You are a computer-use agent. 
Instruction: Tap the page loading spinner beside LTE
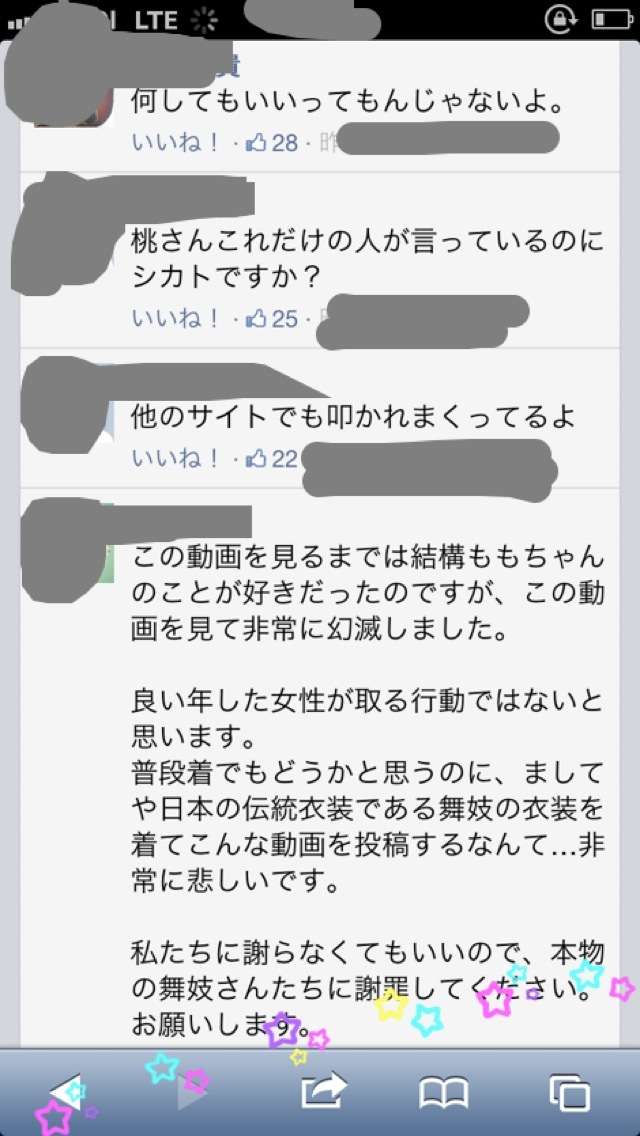[204, 20]
